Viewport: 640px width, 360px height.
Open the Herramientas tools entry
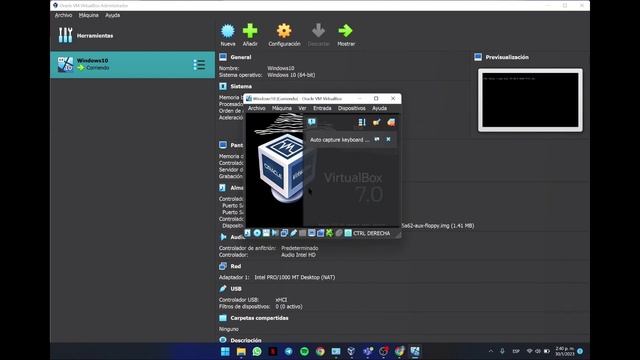[x=132, y=36]
